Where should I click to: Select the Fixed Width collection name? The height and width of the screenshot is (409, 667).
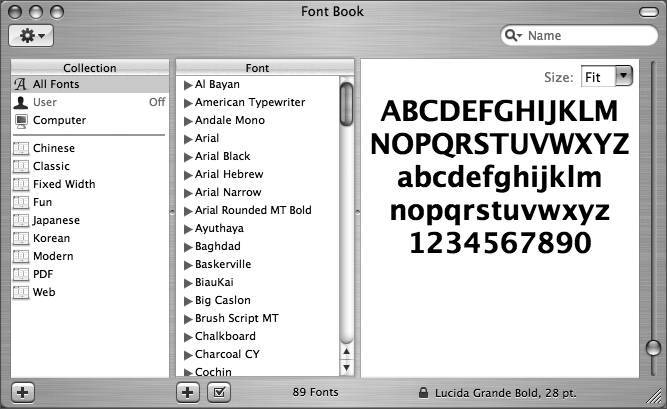tap(64, 184)
